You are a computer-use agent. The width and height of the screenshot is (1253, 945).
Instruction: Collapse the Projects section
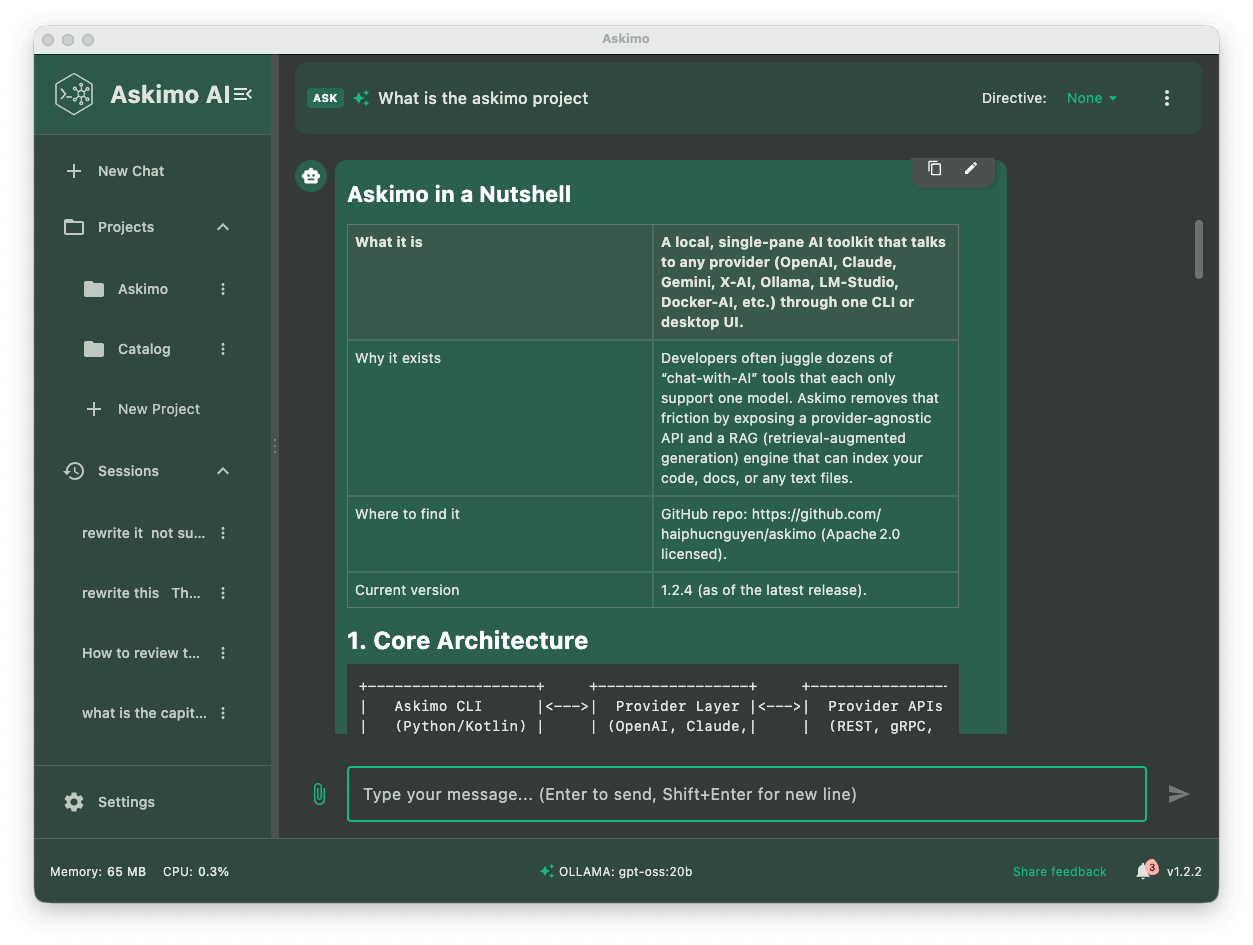click(222, 227)
